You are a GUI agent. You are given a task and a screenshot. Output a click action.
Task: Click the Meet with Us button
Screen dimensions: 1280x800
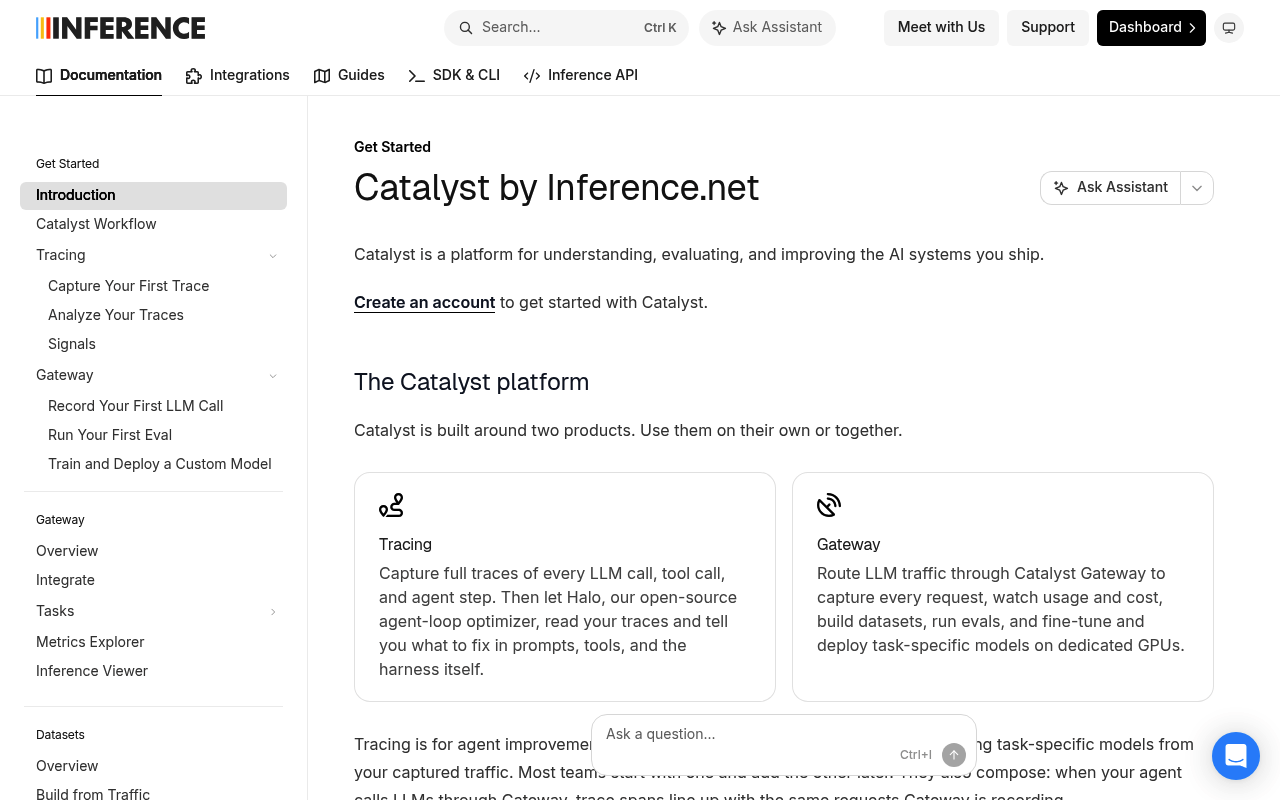[941, 28]
